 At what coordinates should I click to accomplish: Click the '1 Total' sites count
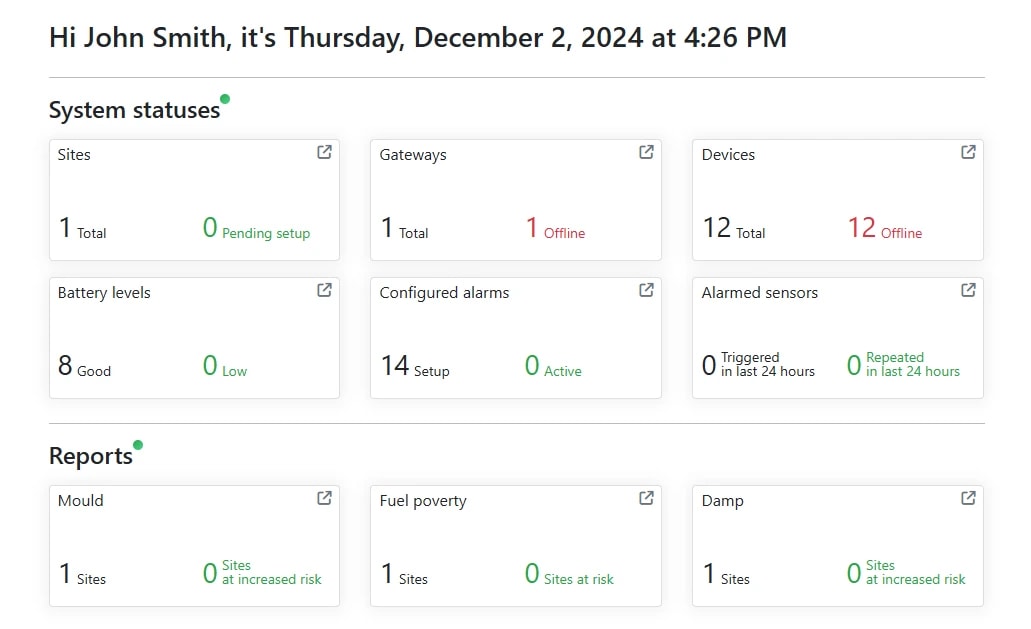(84, 229)
